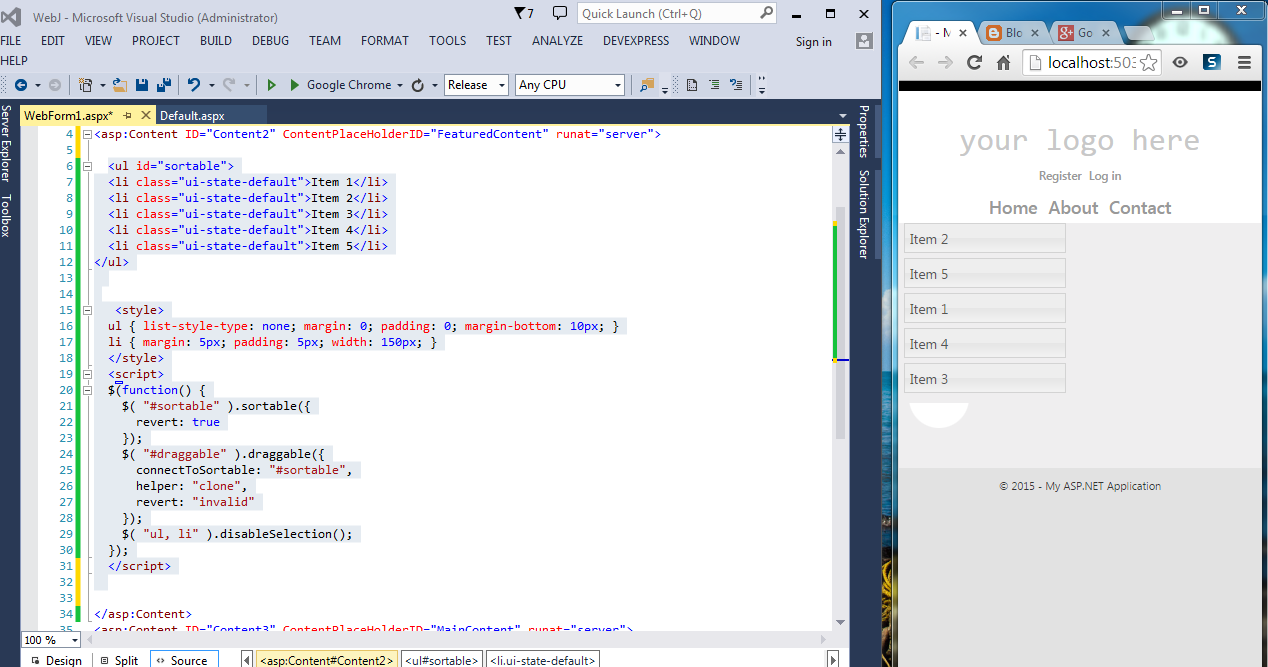Click the sortable Item 5 box in the browser
Image resolution: width=1268 pixels, height=667 pixels.
tap(985, 274)
